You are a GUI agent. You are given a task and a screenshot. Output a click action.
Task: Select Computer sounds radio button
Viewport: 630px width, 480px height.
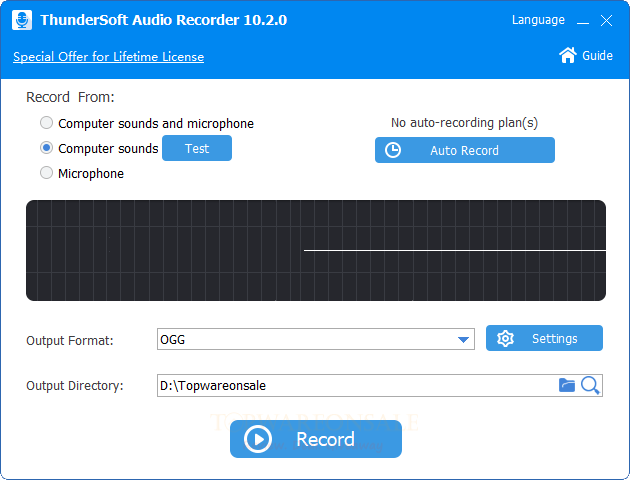tap(47, 148)
